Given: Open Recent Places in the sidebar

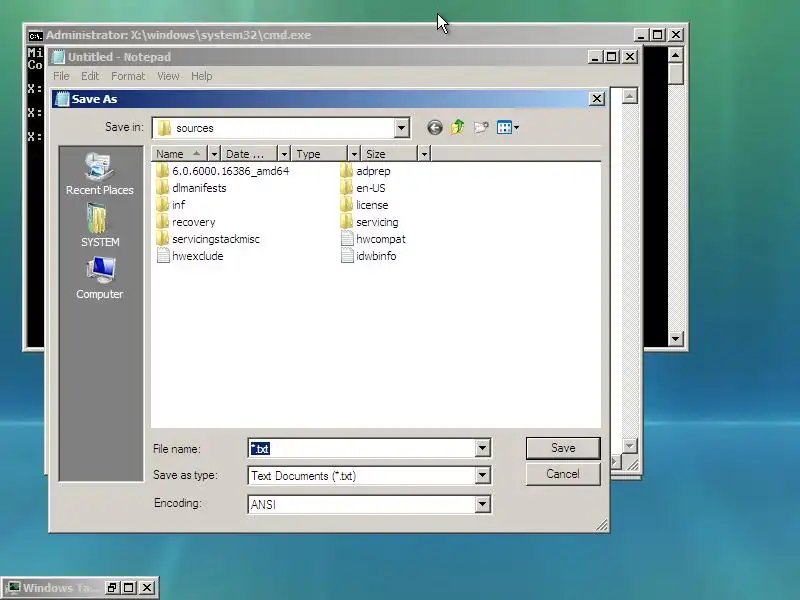Looking at the screenshot, I should point(99,174).
